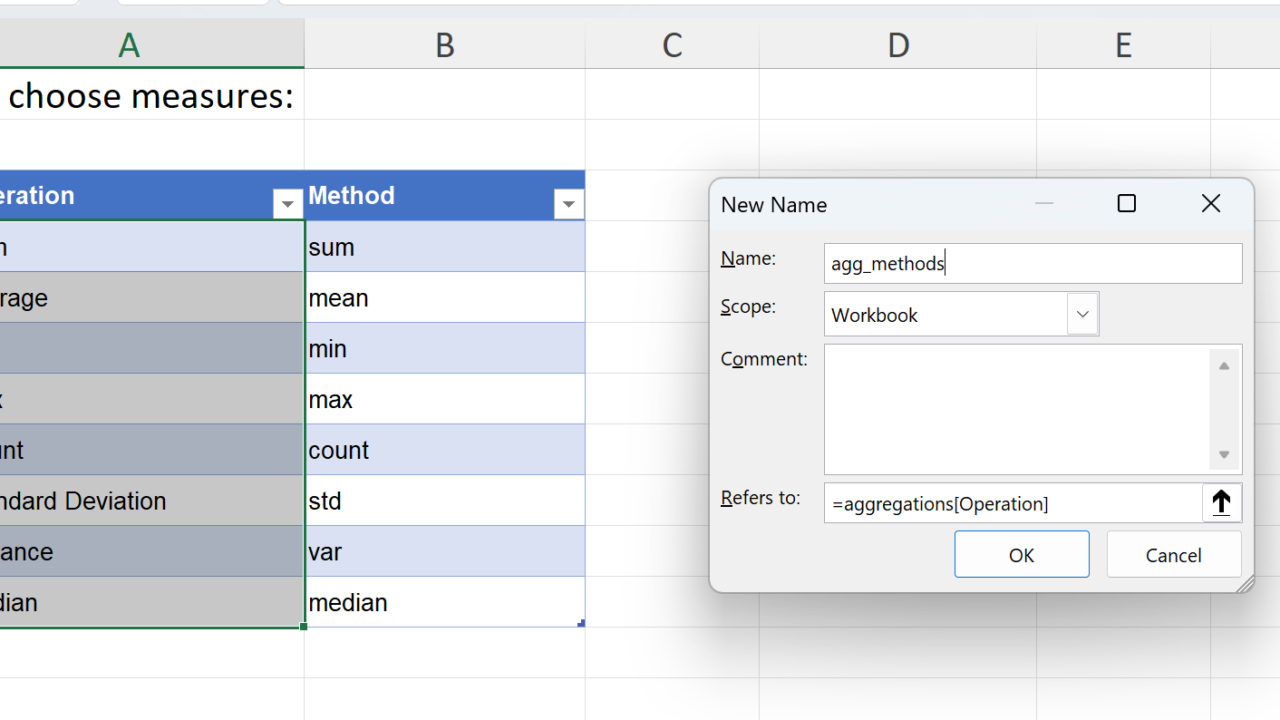Select the cell containing median
The width and height of the screenshot is (1280, 720).
tap(444, 602)
